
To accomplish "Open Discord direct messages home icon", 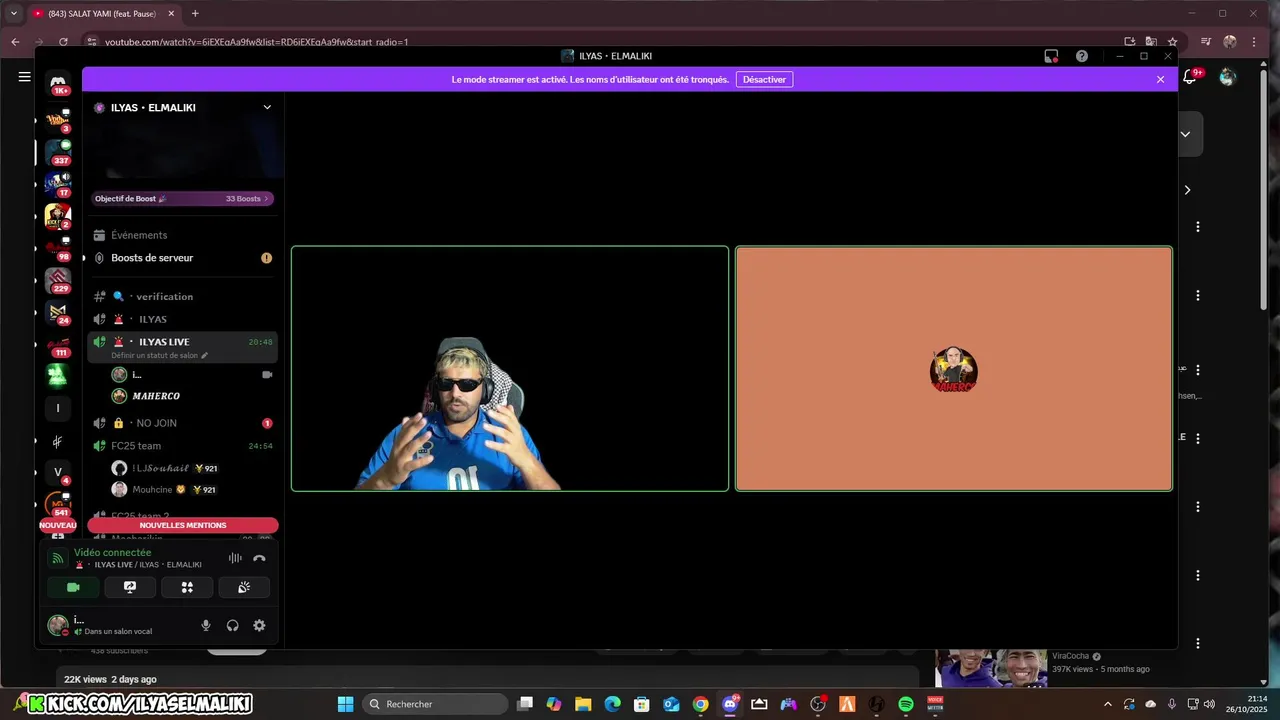I will [58, 83].
